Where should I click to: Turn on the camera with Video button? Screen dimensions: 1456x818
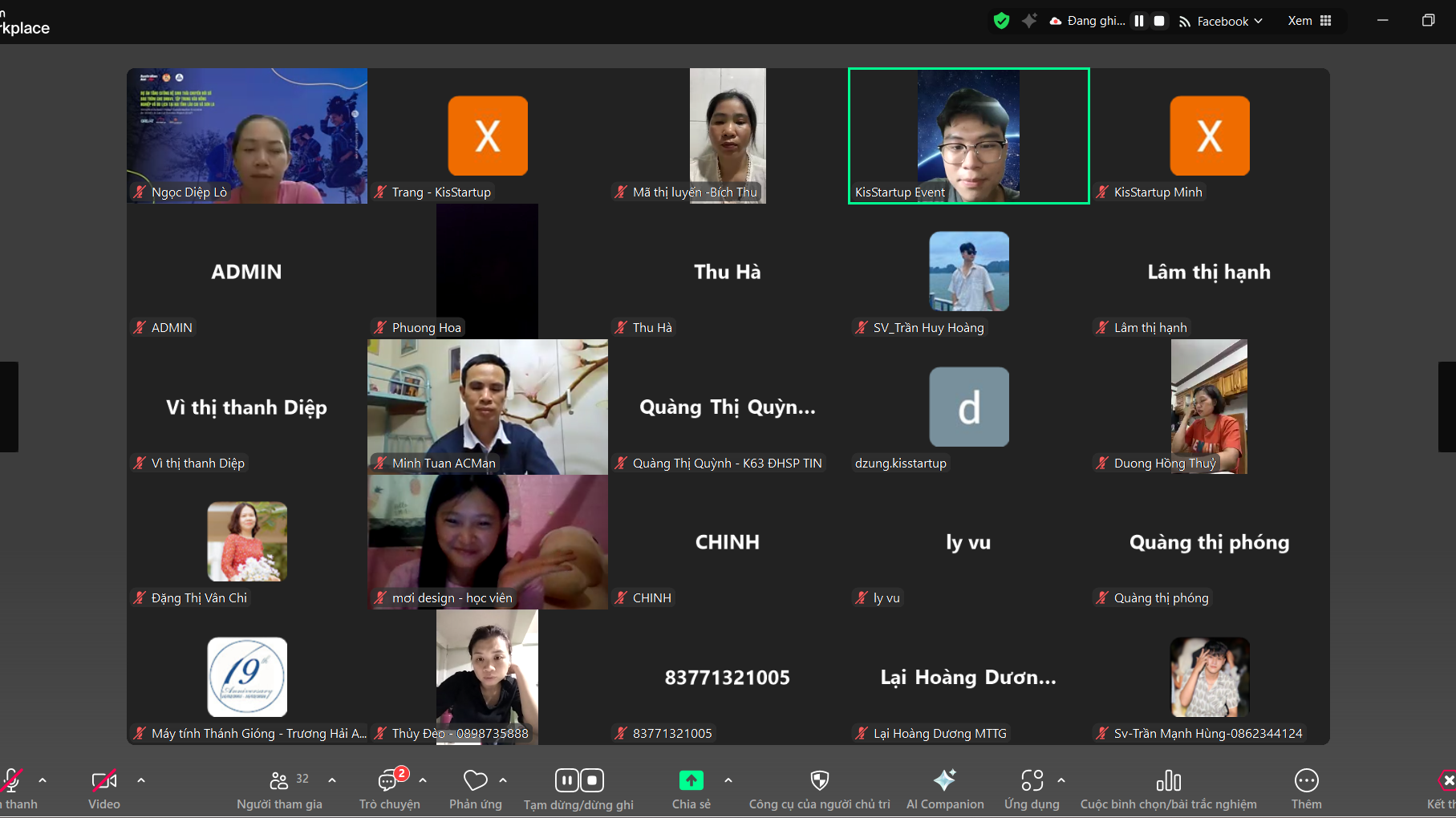point(103,780)
